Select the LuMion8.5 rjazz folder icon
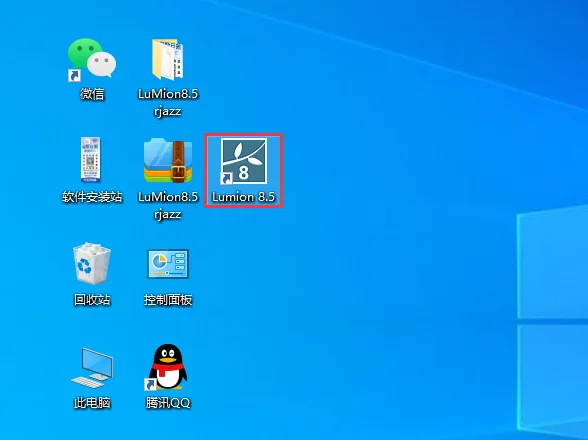The width and height of the screenshot is (588, 440). [x=168, y=59]
